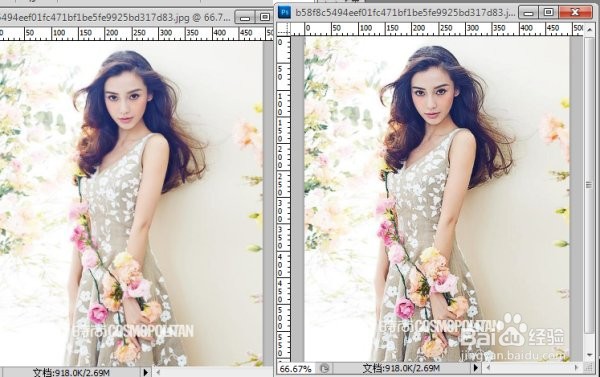Click the 66.67% zoom field

[295, 369]
